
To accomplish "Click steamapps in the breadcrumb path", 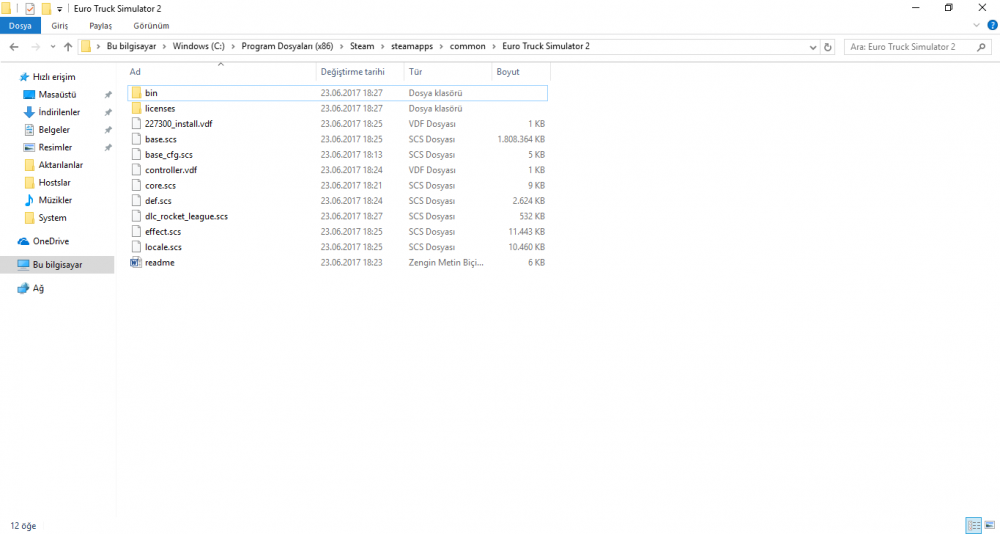I will pos(398,47).
